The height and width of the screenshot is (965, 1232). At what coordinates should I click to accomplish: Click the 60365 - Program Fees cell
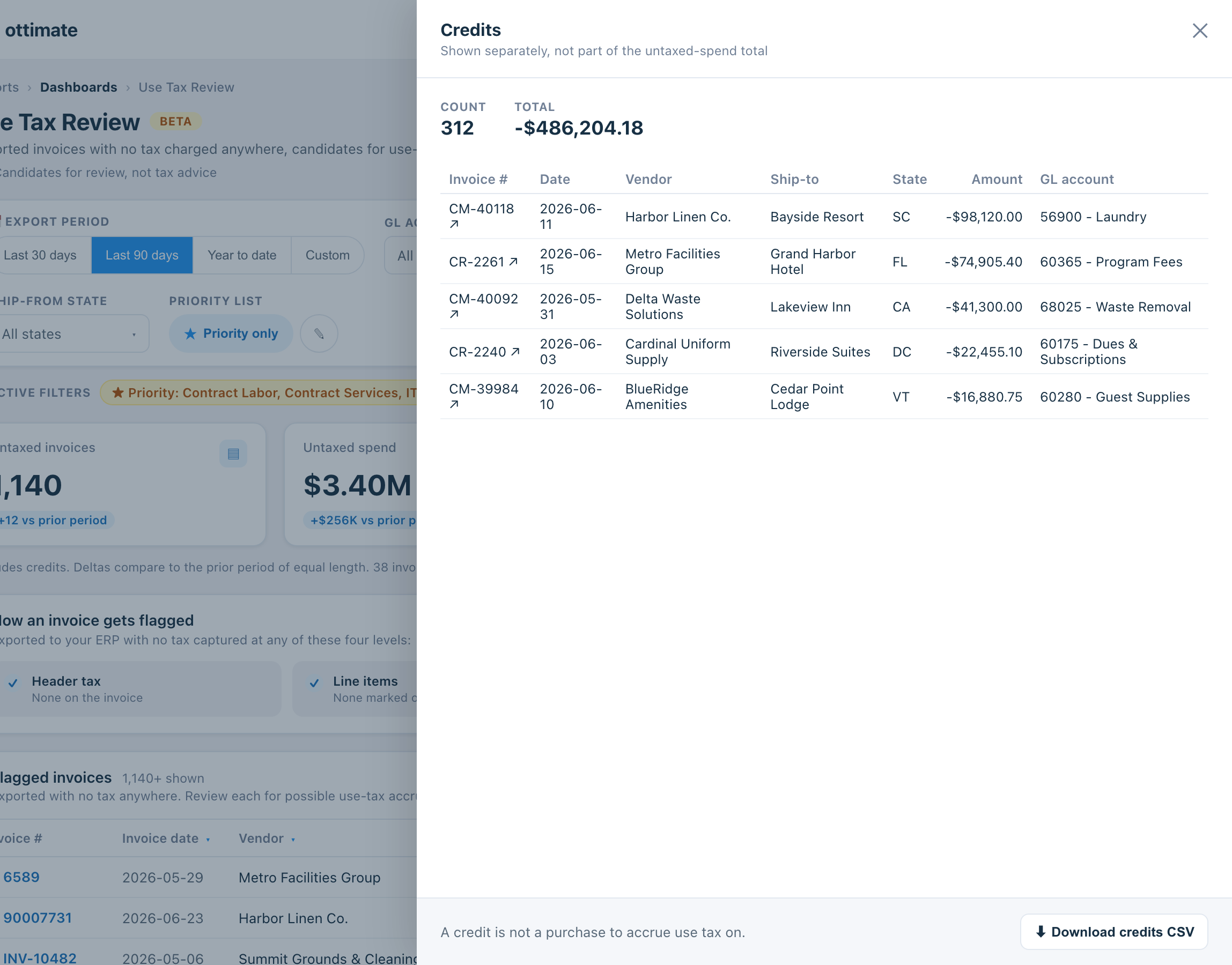coord(1111,262)
